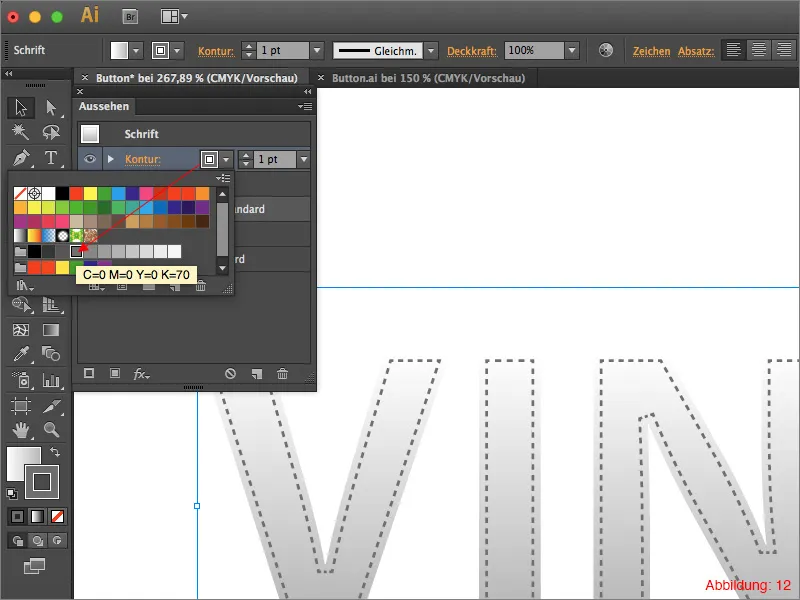The width and height of the screenshot is (800, 600).
Task: Open swatches popup flyout menu
Action: coord(223,178)
